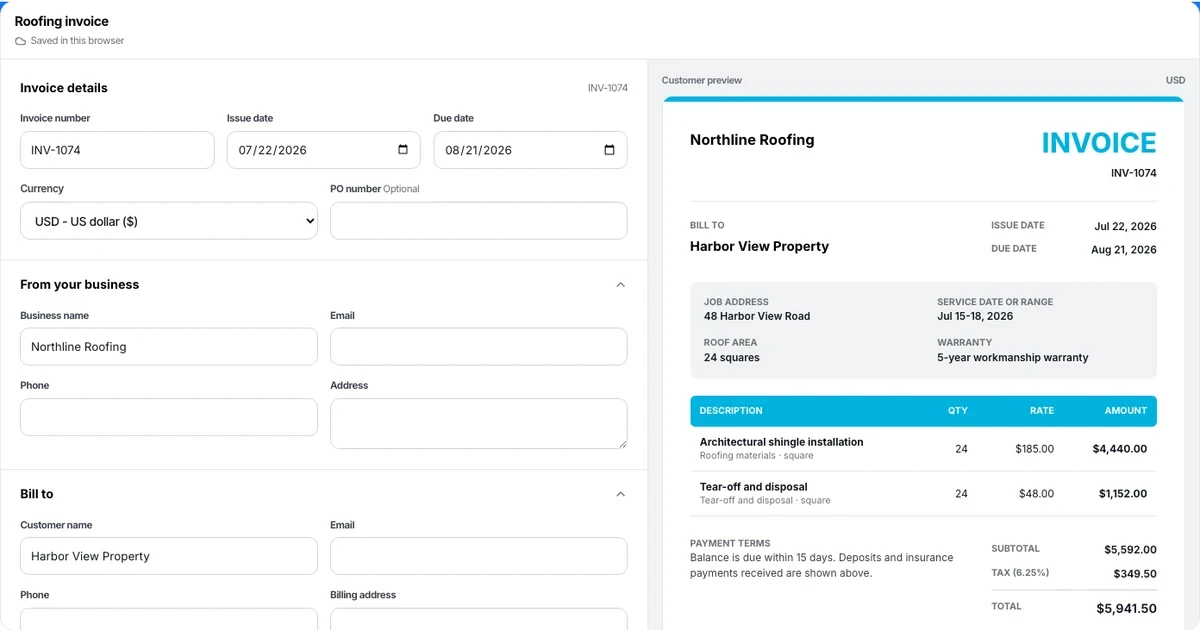Click the $185.00 rate value
The width and height of the screenshot is (1200, 630).
point(1035,449)
